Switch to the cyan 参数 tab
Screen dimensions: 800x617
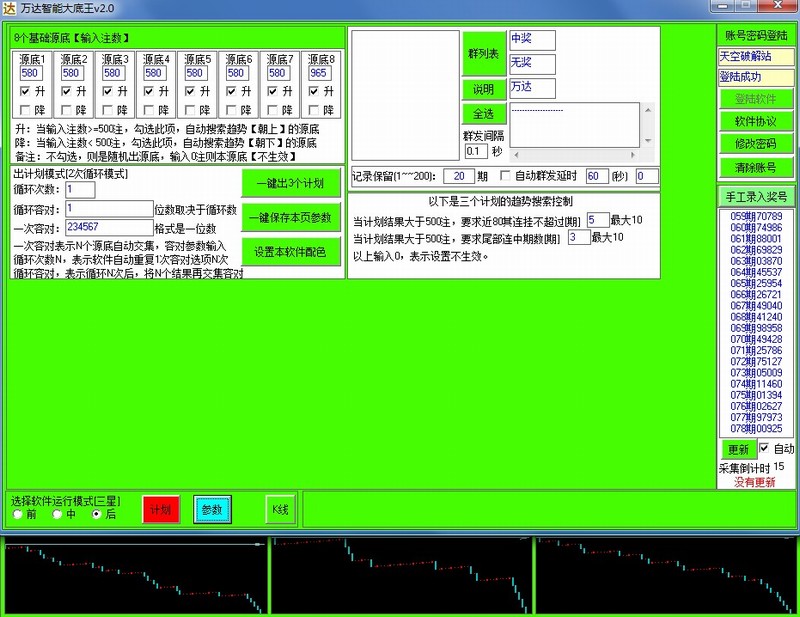point(212,509)
